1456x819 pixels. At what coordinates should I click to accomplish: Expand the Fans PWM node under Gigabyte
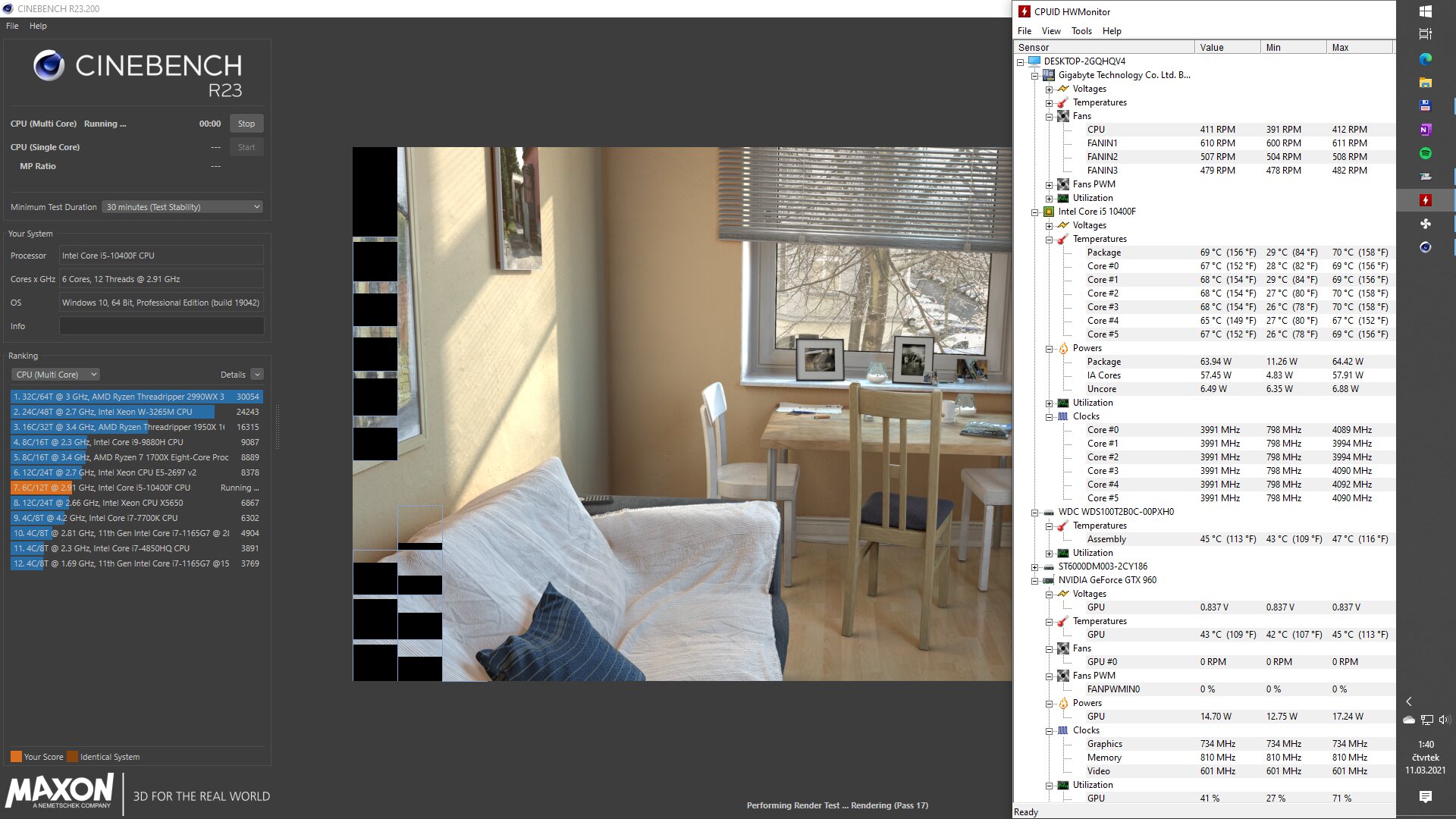point(1049,185)
